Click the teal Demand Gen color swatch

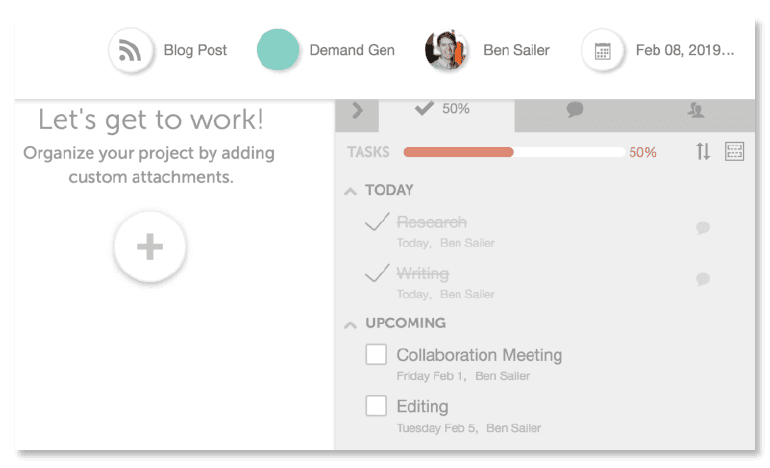[278, 50]
